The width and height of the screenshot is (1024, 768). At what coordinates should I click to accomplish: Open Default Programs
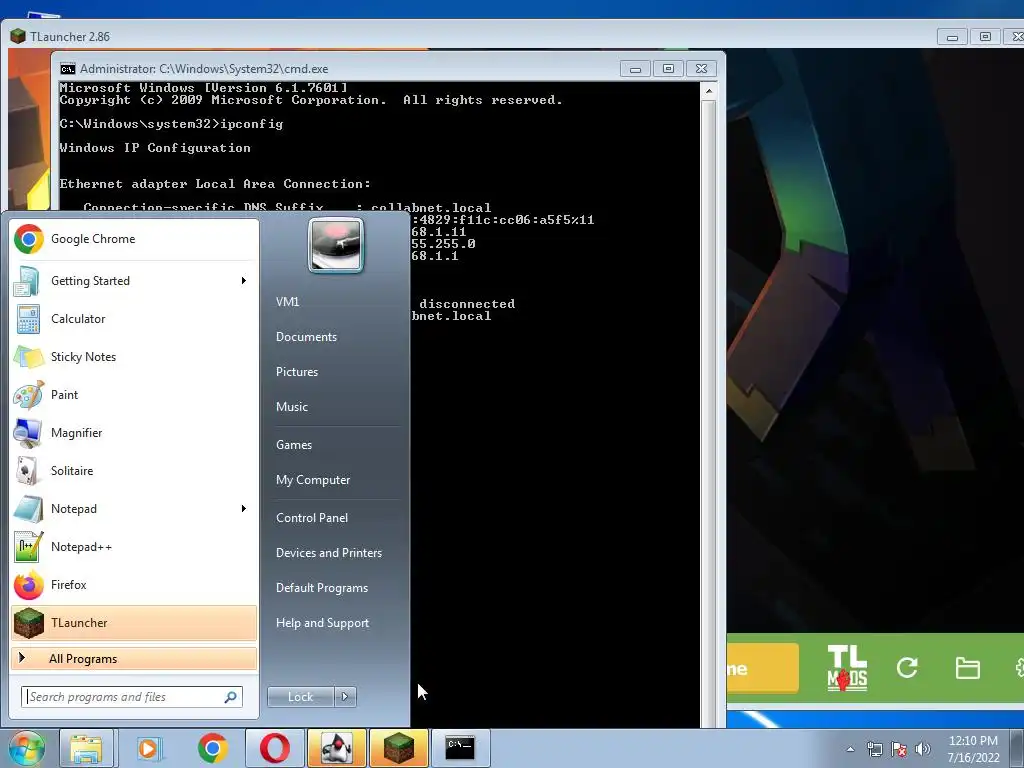click(x=322, y=588)
